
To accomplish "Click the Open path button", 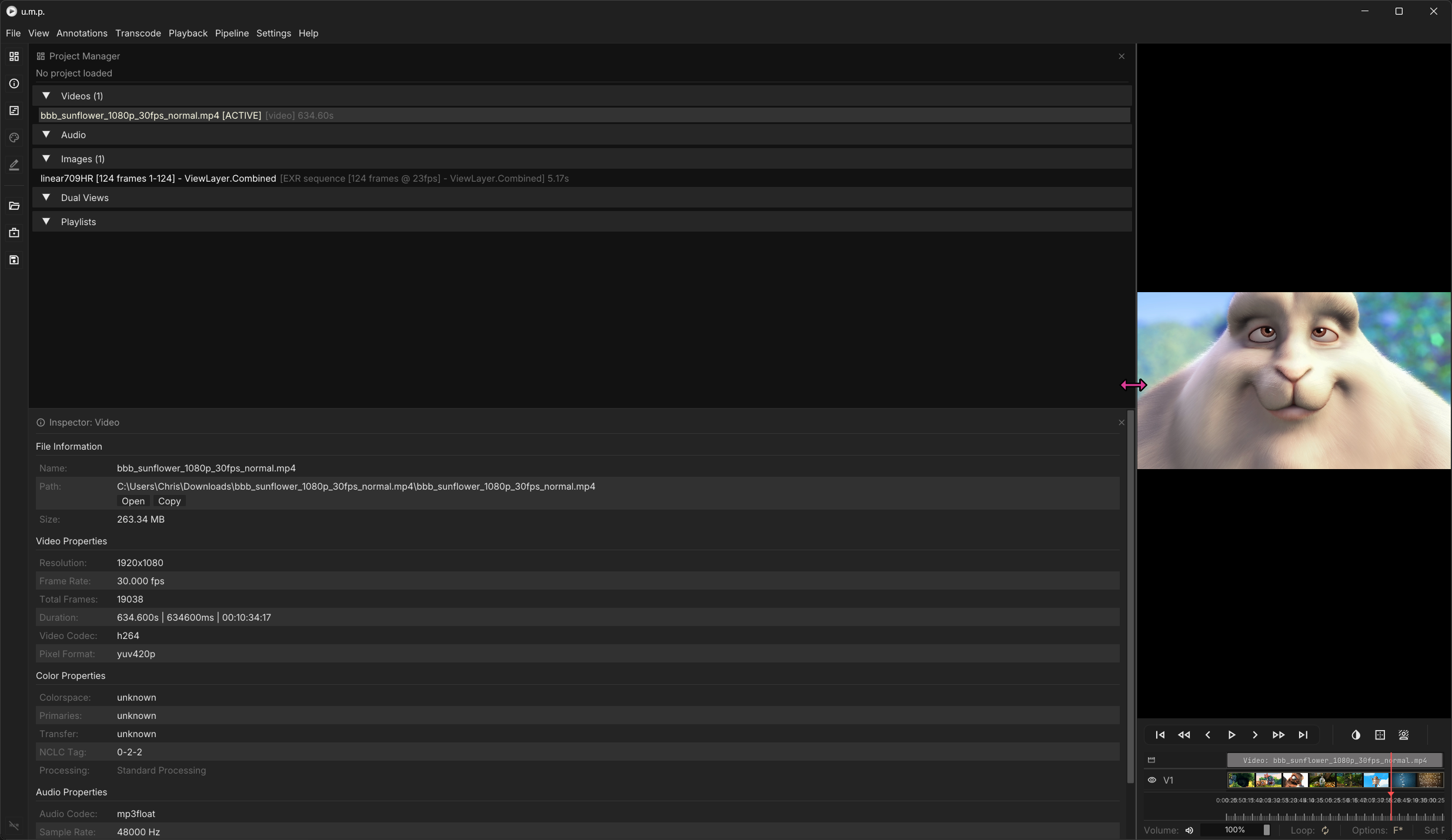I will (133, 501).
